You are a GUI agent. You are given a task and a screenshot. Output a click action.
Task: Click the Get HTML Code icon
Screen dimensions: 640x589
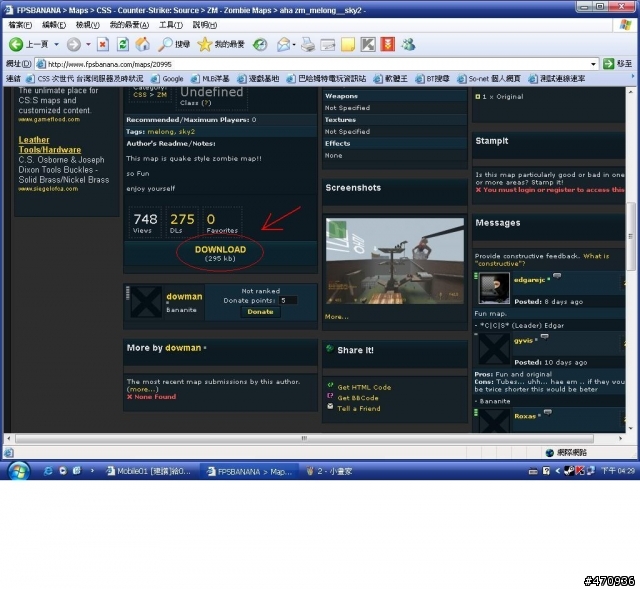pos(330,385)
